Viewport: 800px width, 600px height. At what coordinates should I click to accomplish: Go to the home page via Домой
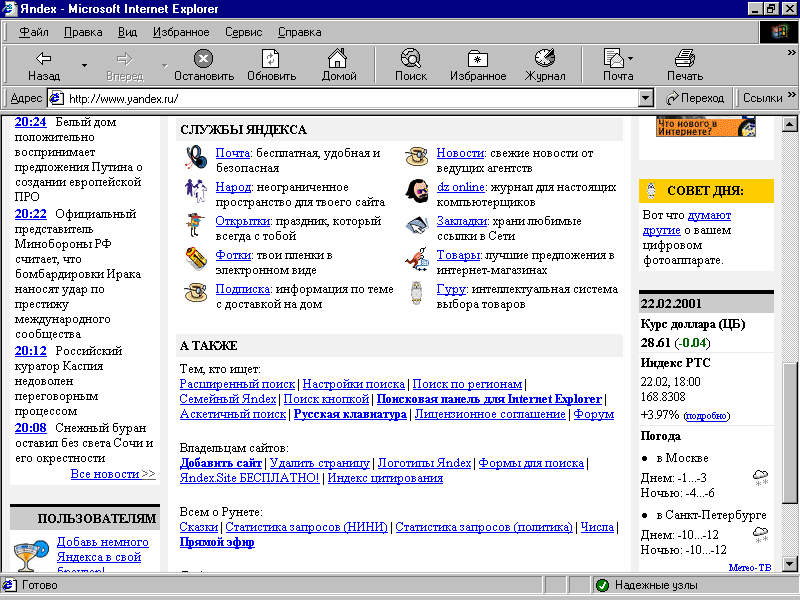pyautogui.click(x=338, y=65)
